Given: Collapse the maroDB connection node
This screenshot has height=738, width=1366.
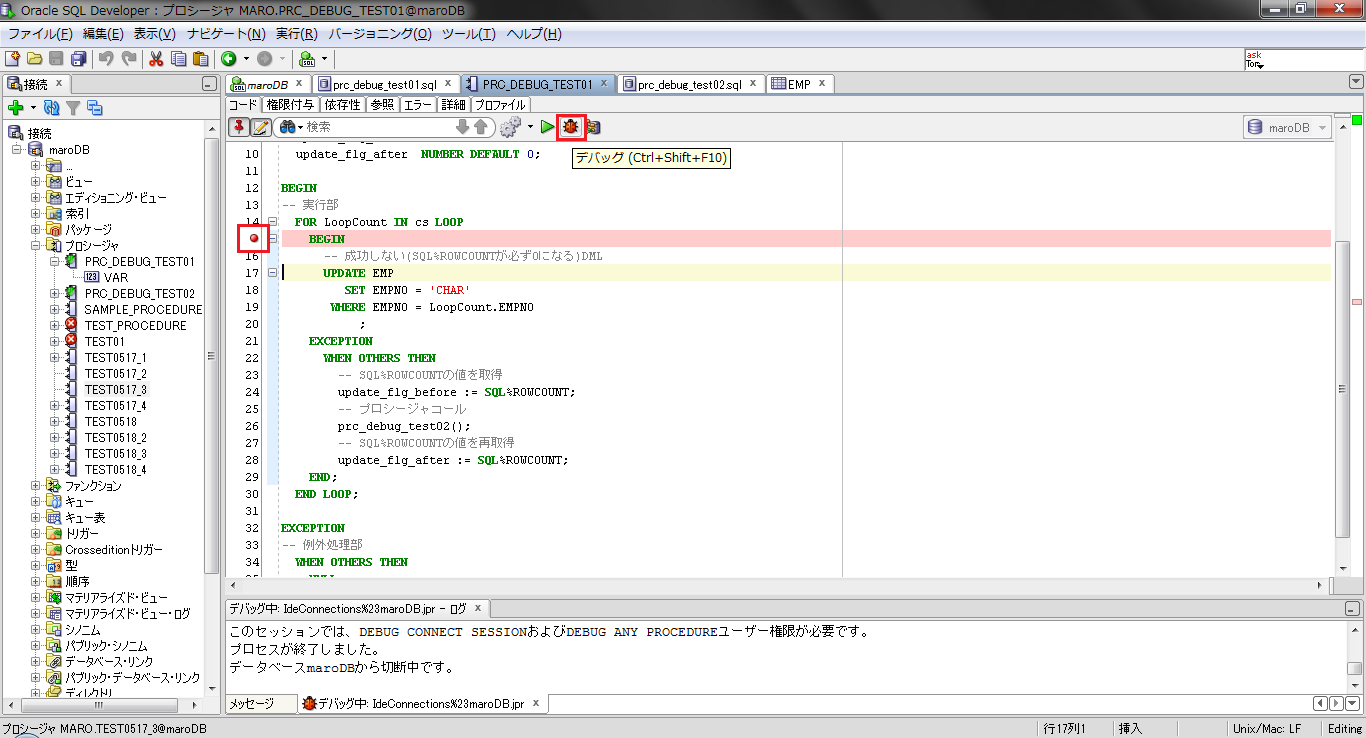Looking at the screenshot, I should point(17,150).
